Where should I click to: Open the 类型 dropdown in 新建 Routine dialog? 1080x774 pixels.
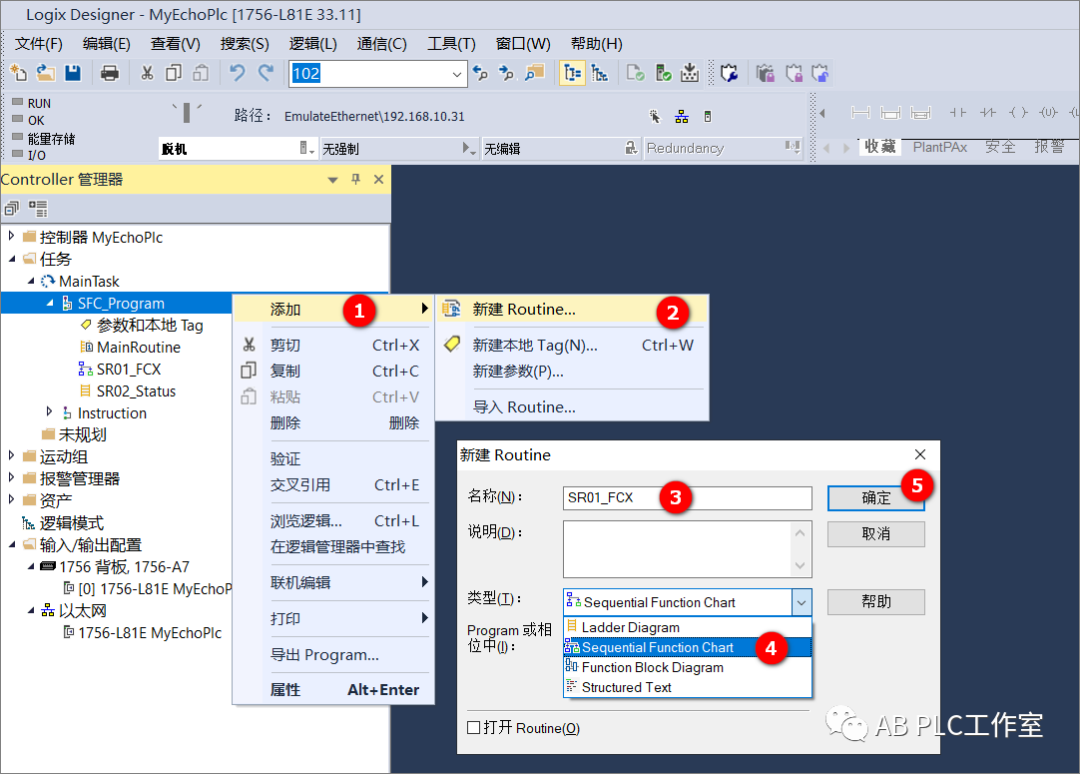click(x=802, y=603)
